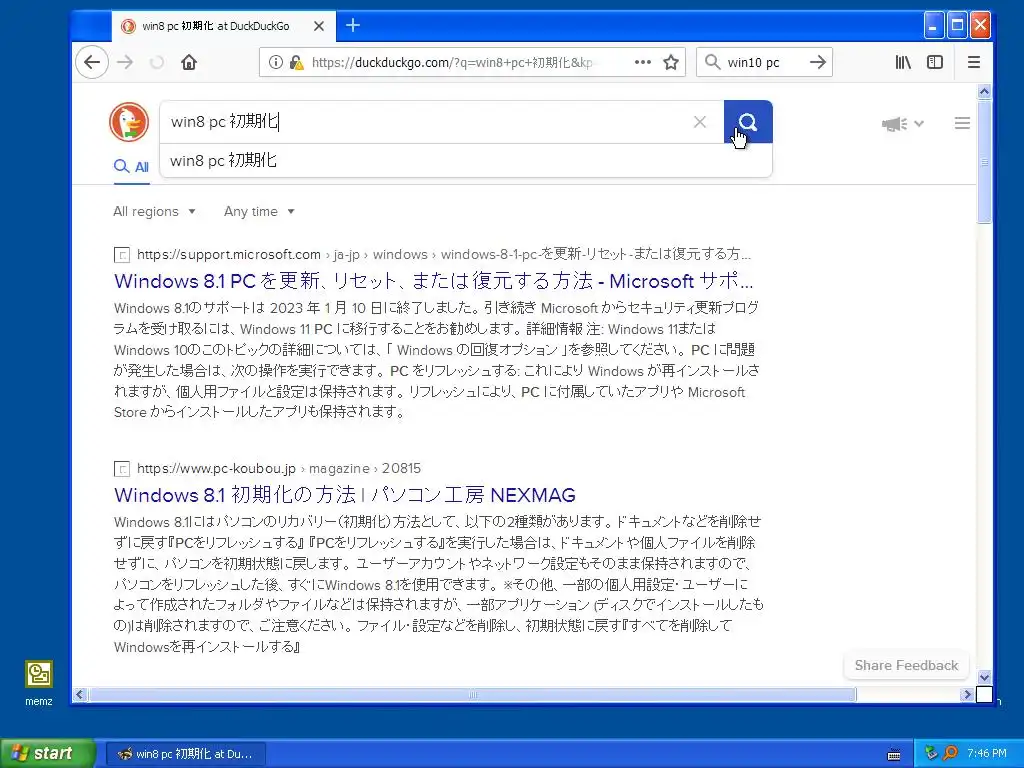1024x768 pixels.
Task: Bookmark this page with the star icon
Action: tap(671, 63)
